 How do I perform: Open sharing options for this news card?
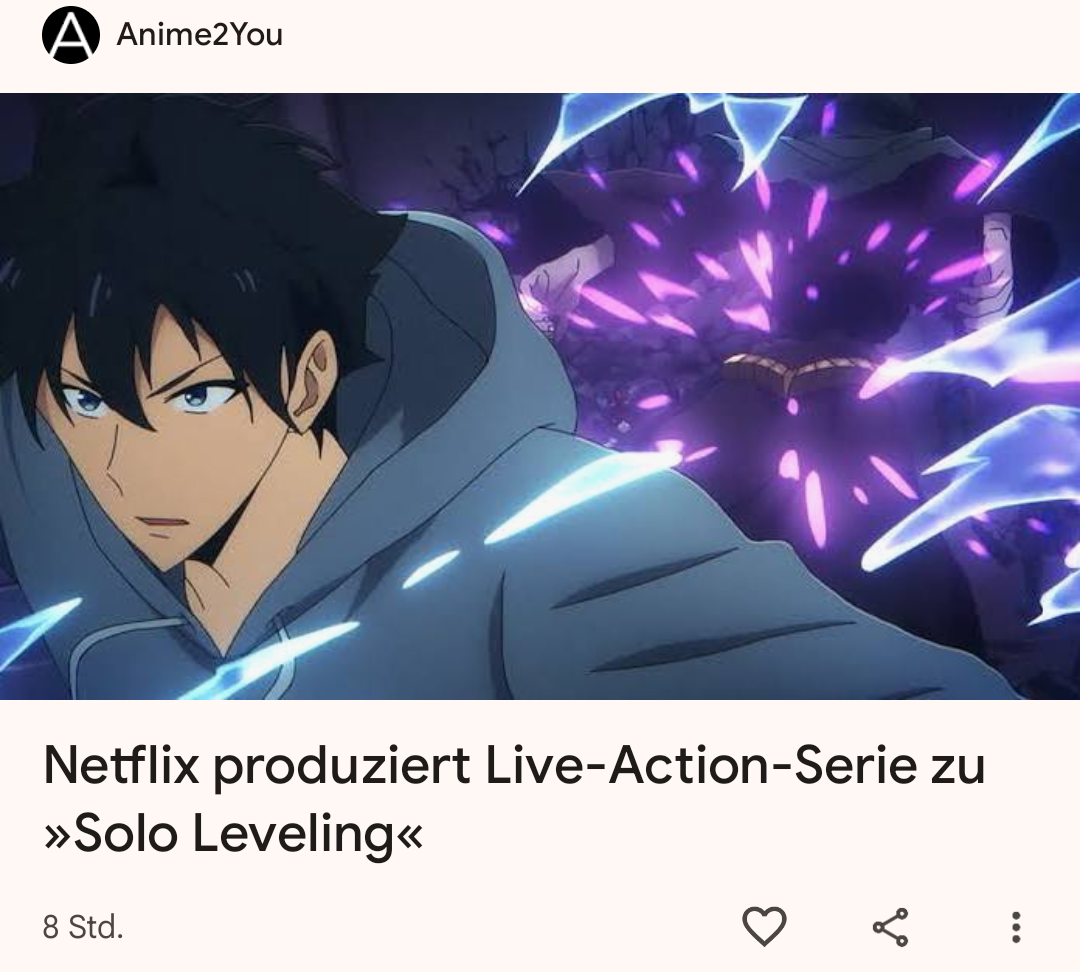(891, 927)
